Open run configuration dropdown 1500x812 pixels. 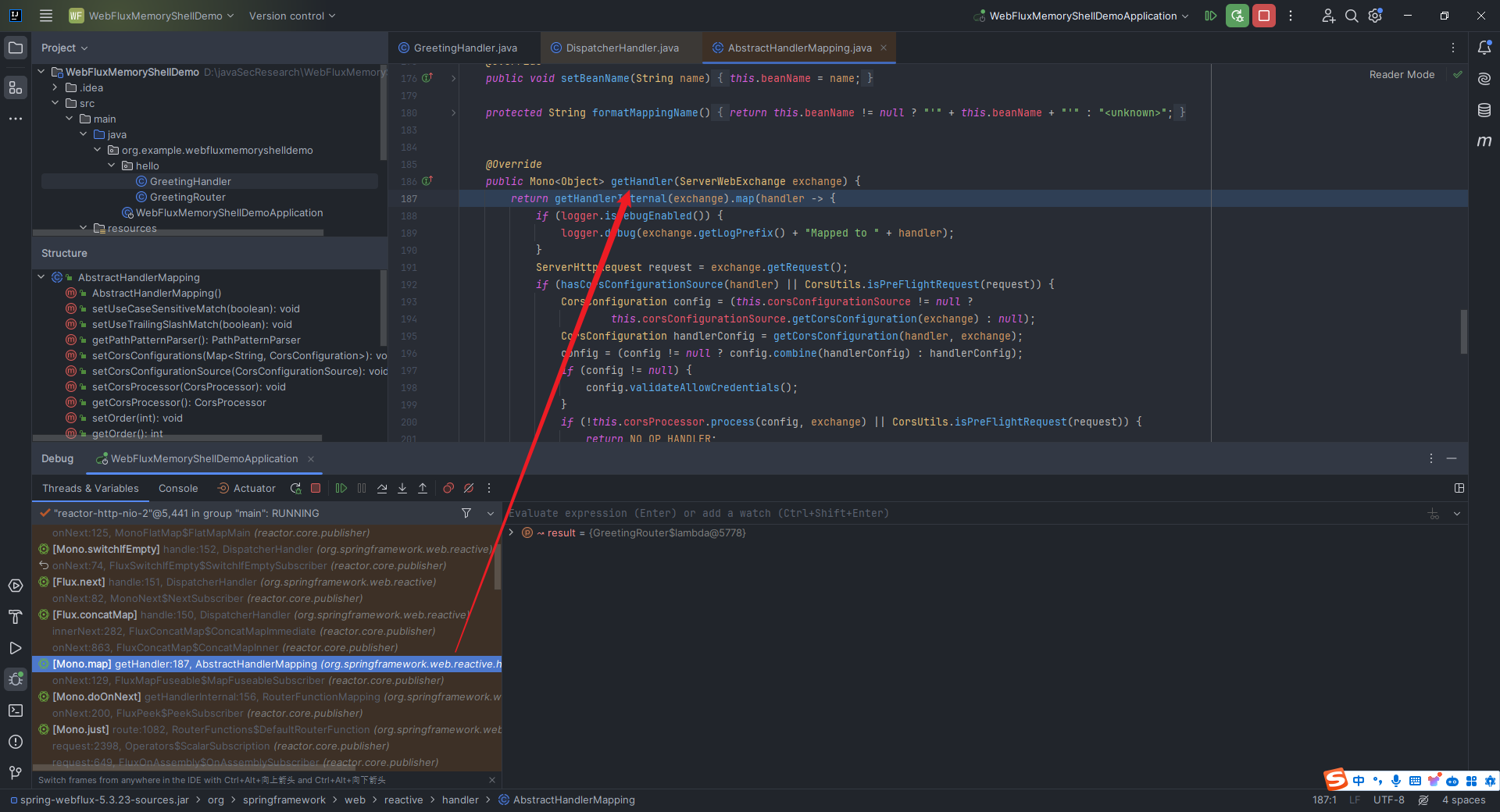click(x=1081, y=16)
